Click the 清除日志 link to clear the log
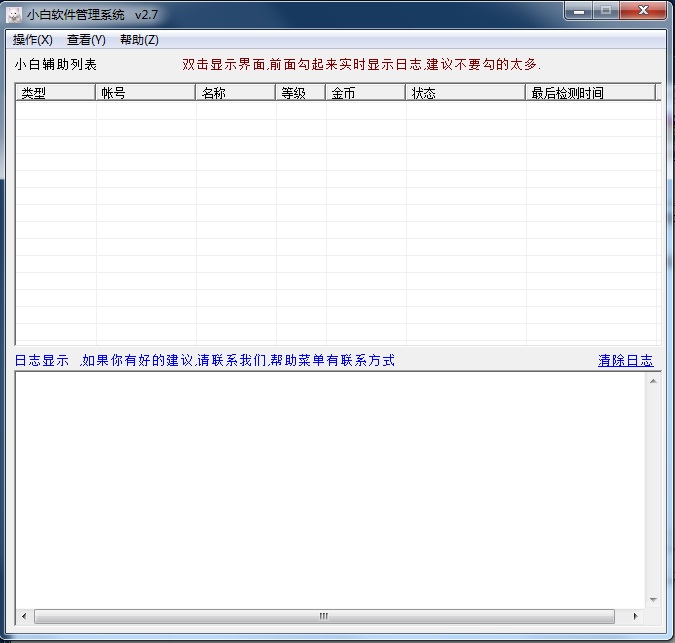675x643 pixels. click(x=625, y=360)
